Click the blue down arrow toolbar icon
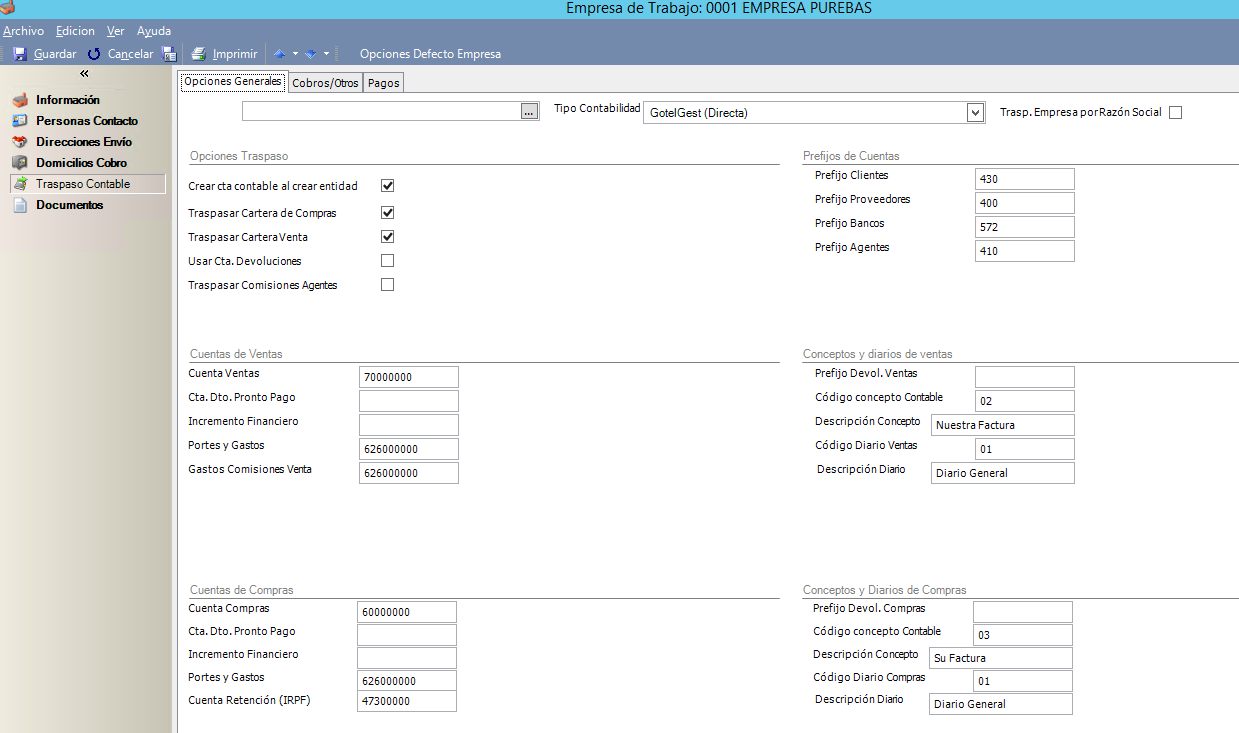The width and height of the screenshot is (1239, 733). [x=311, y=54]
